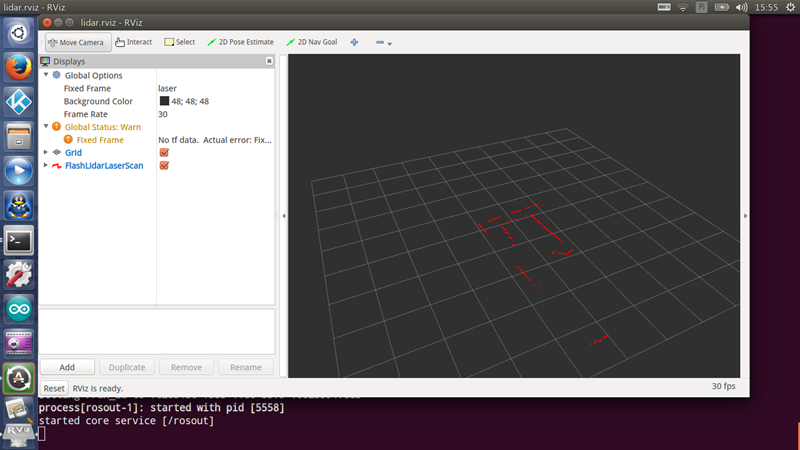Open Software Updater launcher icon
800x450 pixels.
pyautogui.click(x=18, y=378)
